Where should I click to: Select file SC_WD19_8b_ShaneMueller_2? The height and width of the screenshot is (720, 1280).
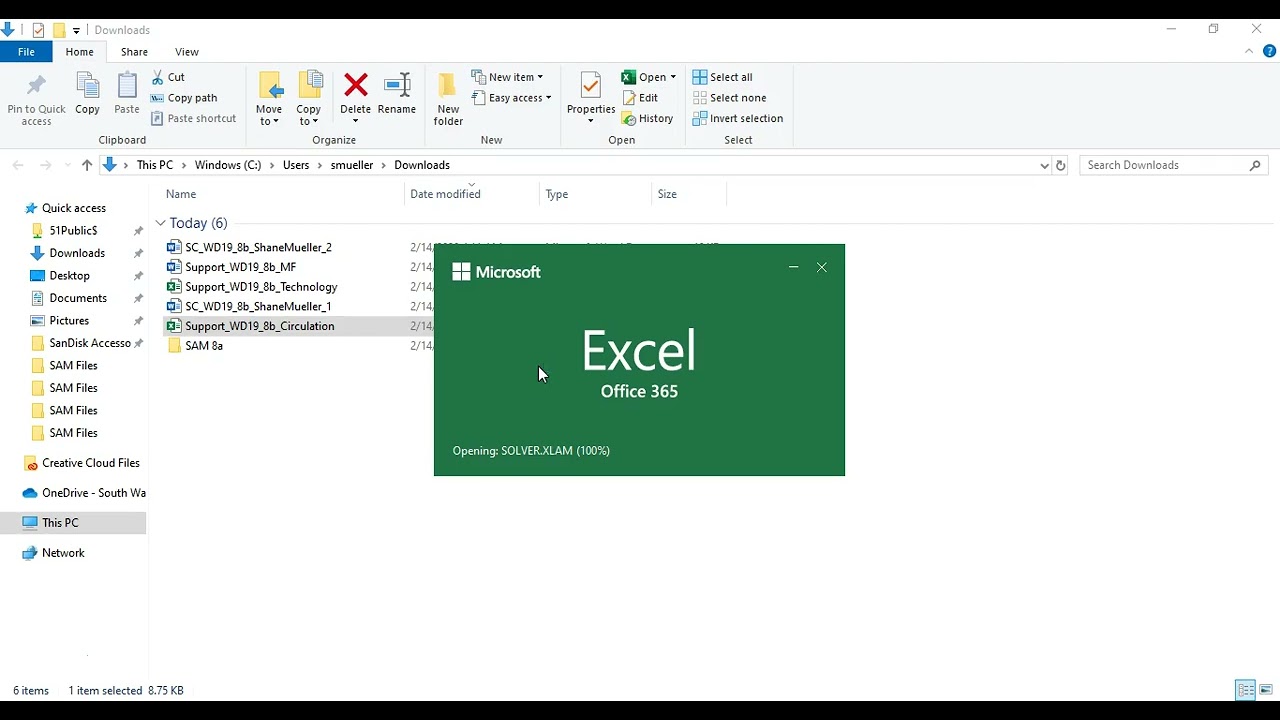click(x=258, y=247)
